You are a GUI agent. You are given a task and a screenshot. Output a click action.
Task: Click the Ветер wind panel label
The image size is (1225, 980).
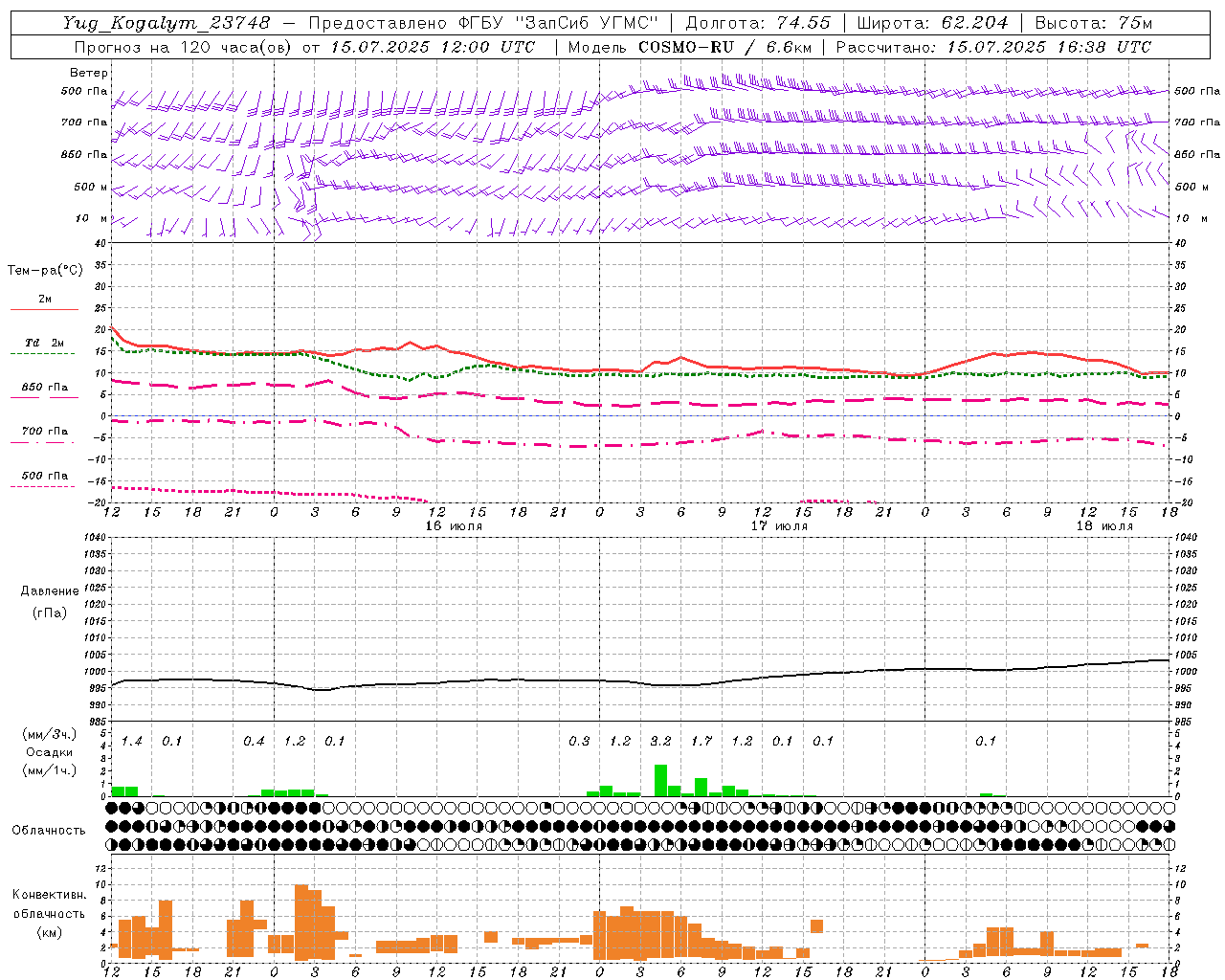pos(89,73)
